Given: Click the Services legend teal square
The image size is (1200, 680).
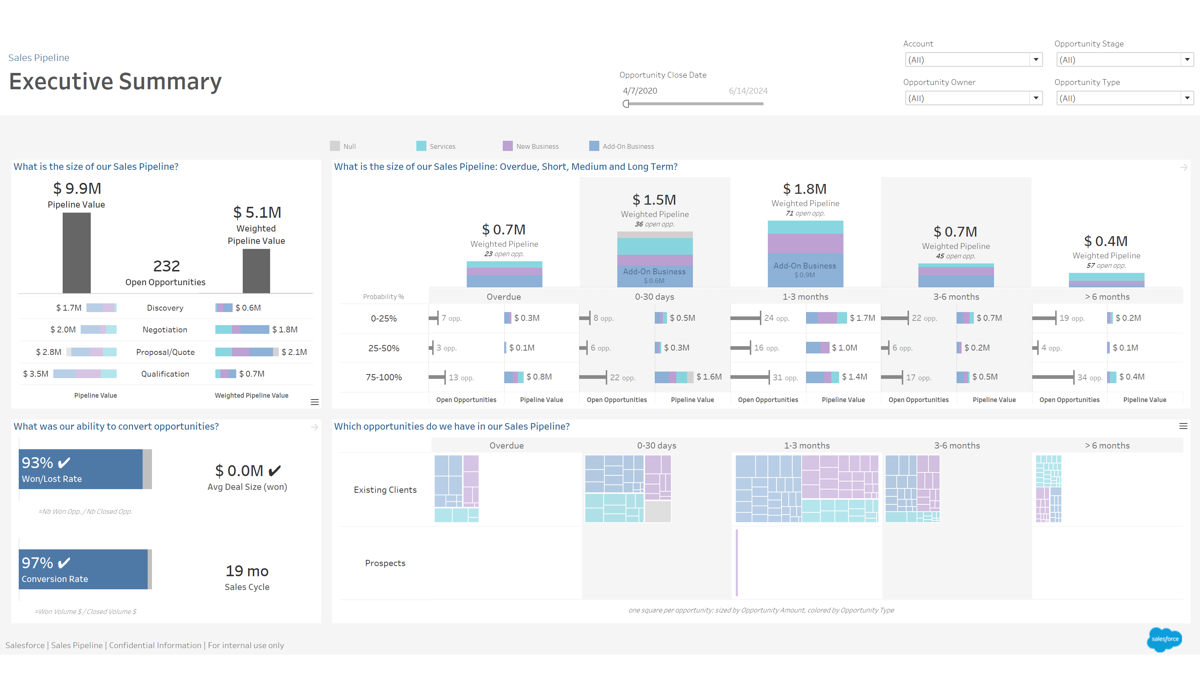Looking at the screenshot, I should tap(421, 146).
